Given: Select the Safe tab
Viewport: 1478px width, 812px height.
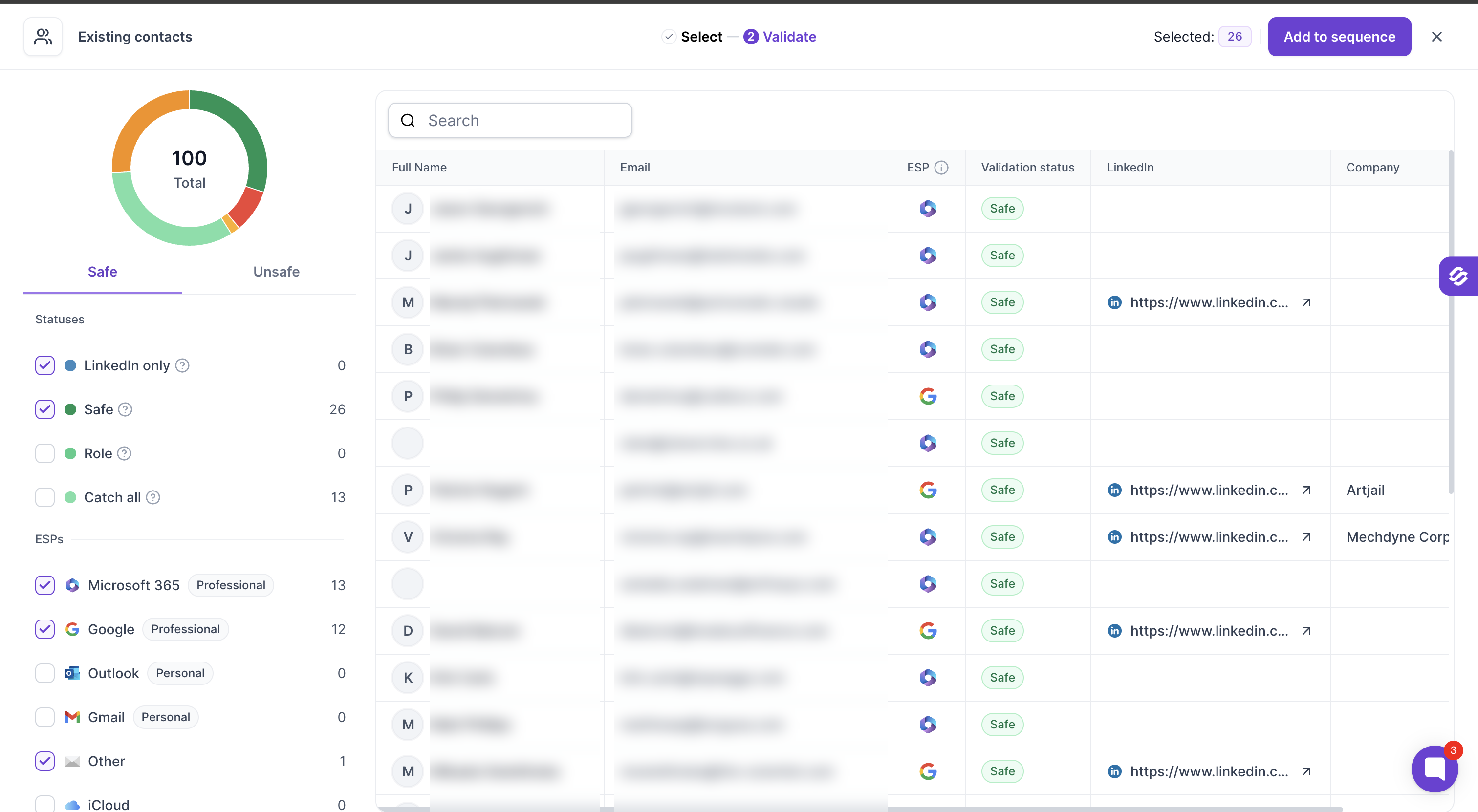Looking at the screenshot, I should (x=102, y=272).
